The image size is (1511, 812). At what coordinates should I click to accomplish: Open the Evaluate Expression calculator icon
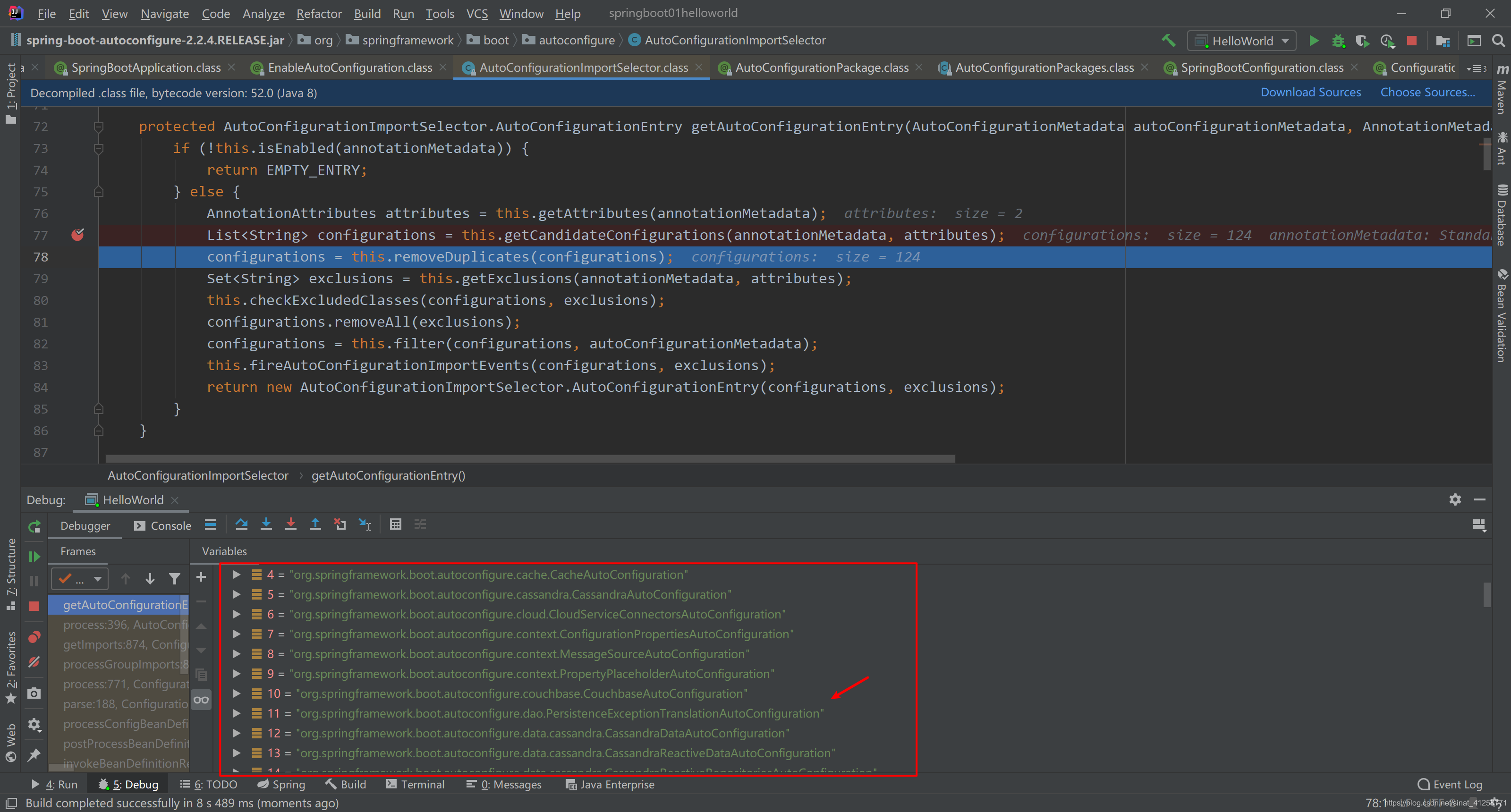click(395, 524)
